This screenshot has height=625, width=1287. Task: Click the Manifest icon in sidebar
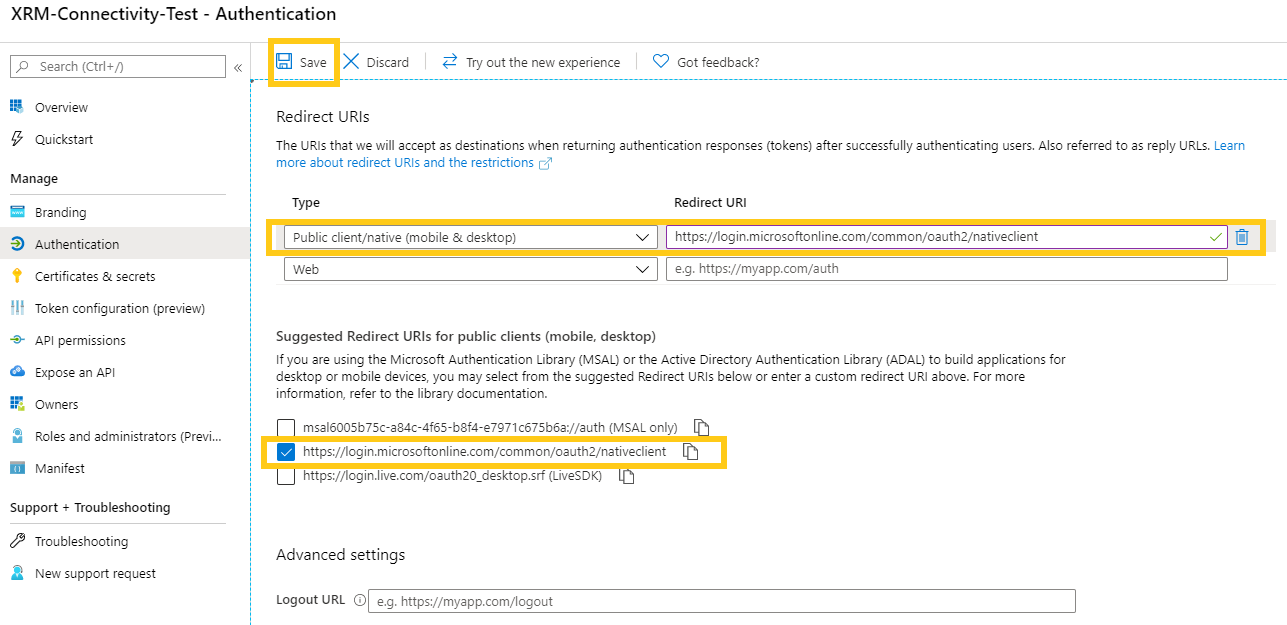(17, 468)
